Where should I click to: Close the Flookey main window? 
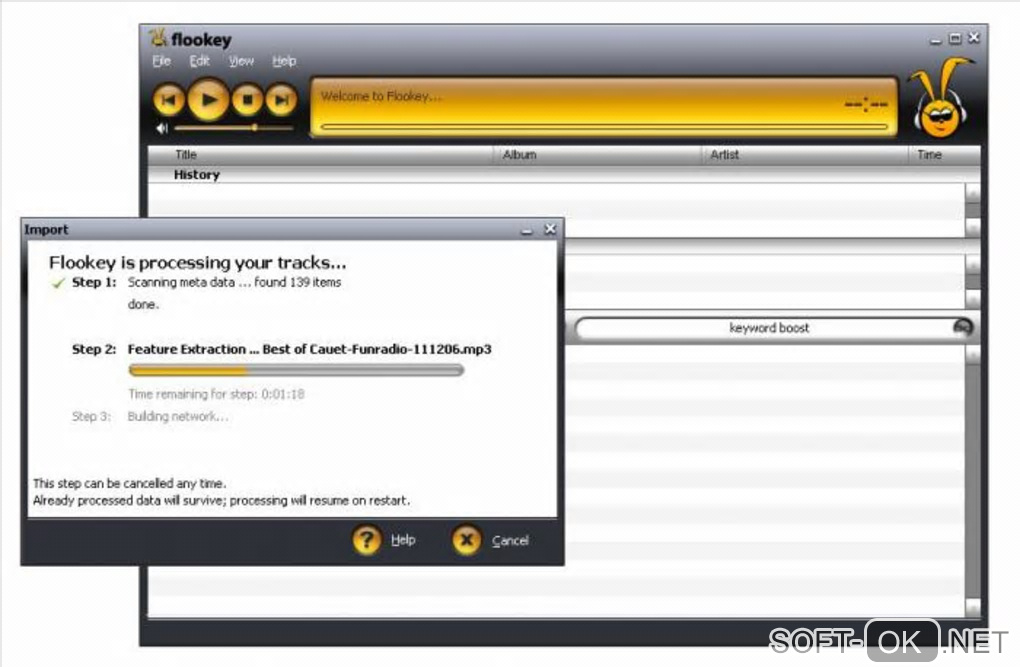974,38
